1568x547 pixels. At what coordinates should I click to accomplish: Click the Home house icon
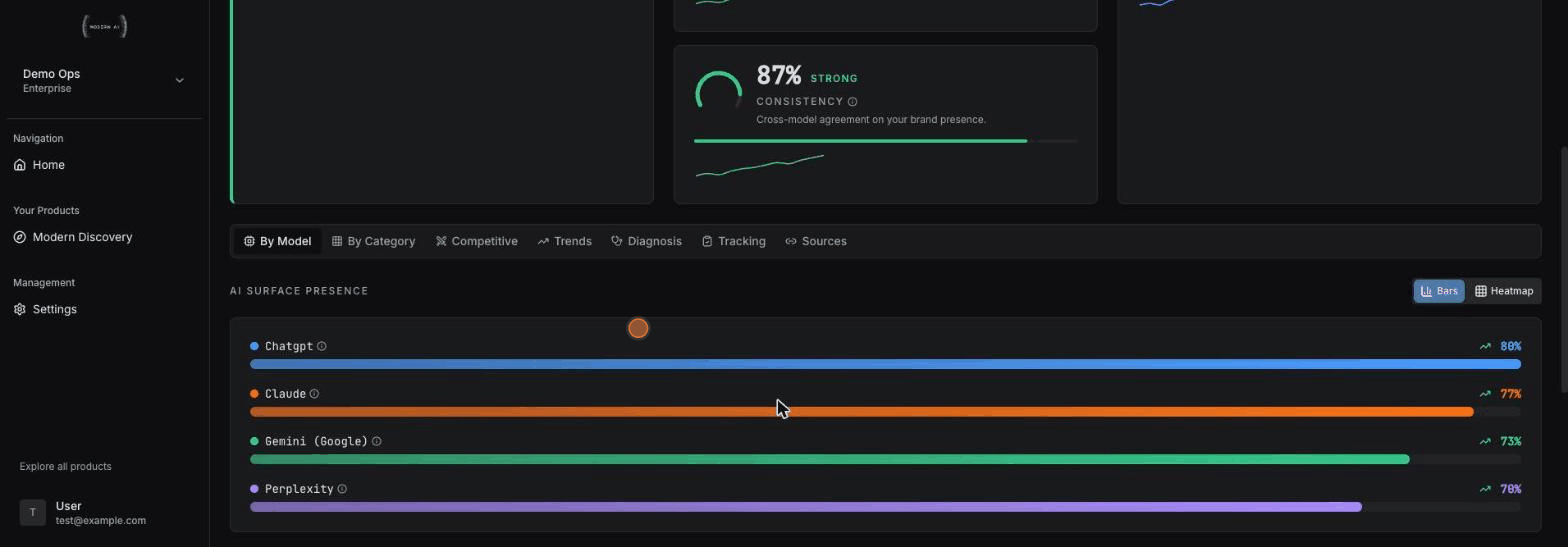pos(20,165)
